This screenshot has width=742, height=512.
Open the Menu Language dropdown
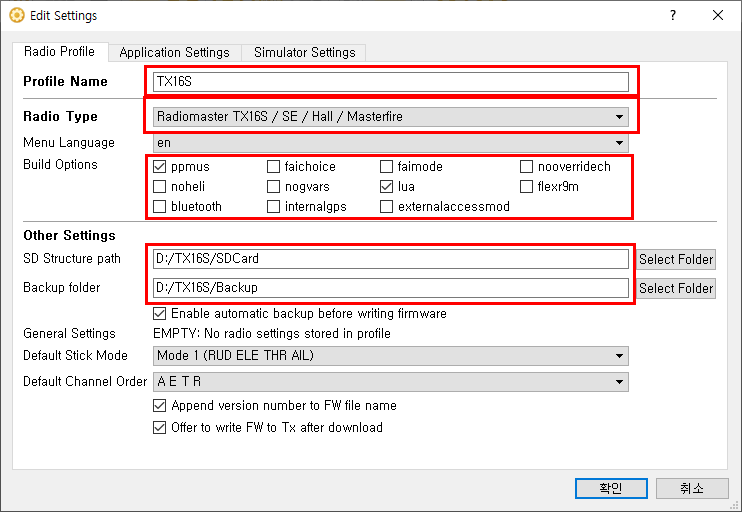[391, 143]
